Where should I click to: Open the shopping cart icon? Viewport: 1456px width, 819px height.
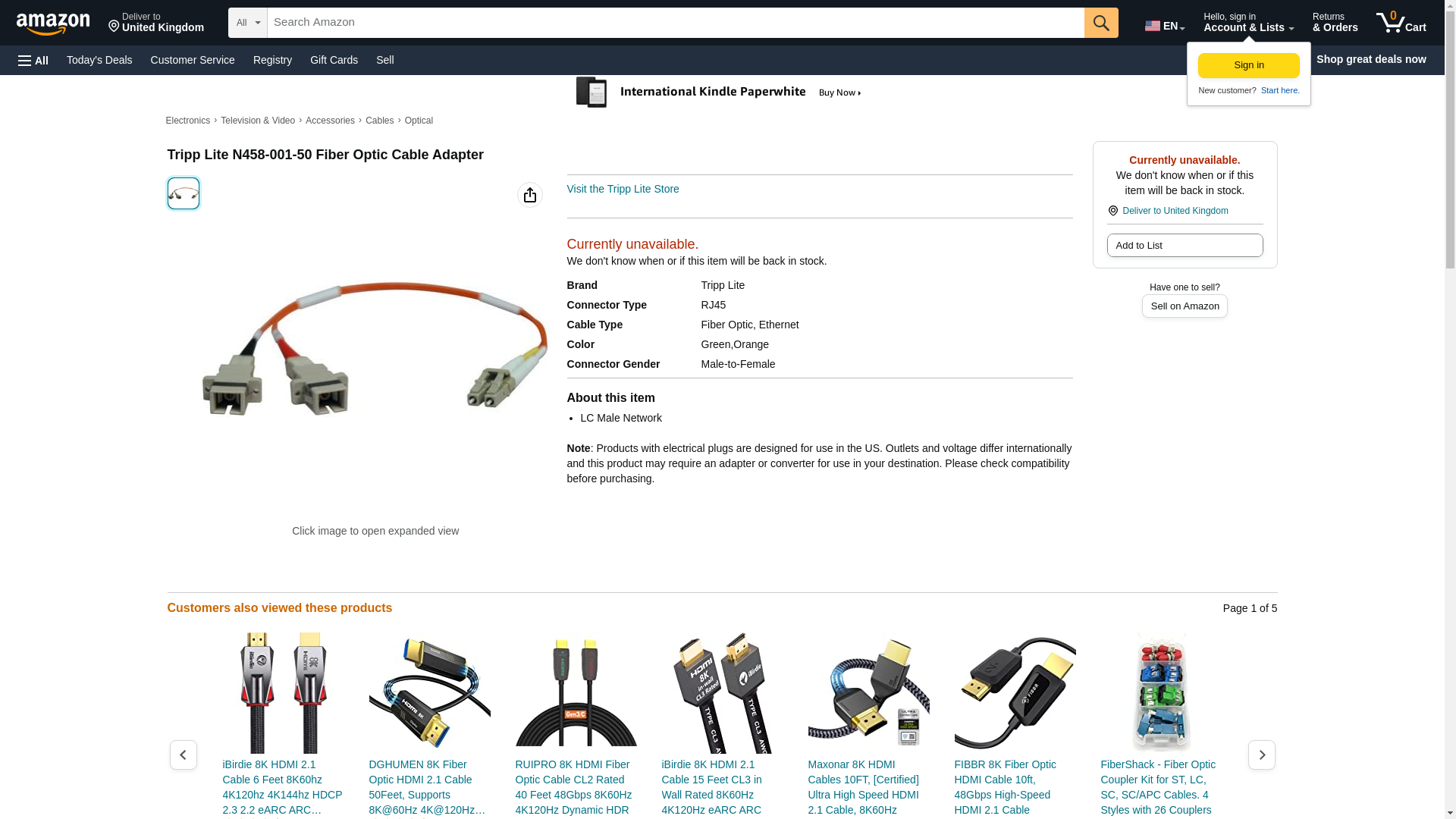click(x=1401, y=23)
